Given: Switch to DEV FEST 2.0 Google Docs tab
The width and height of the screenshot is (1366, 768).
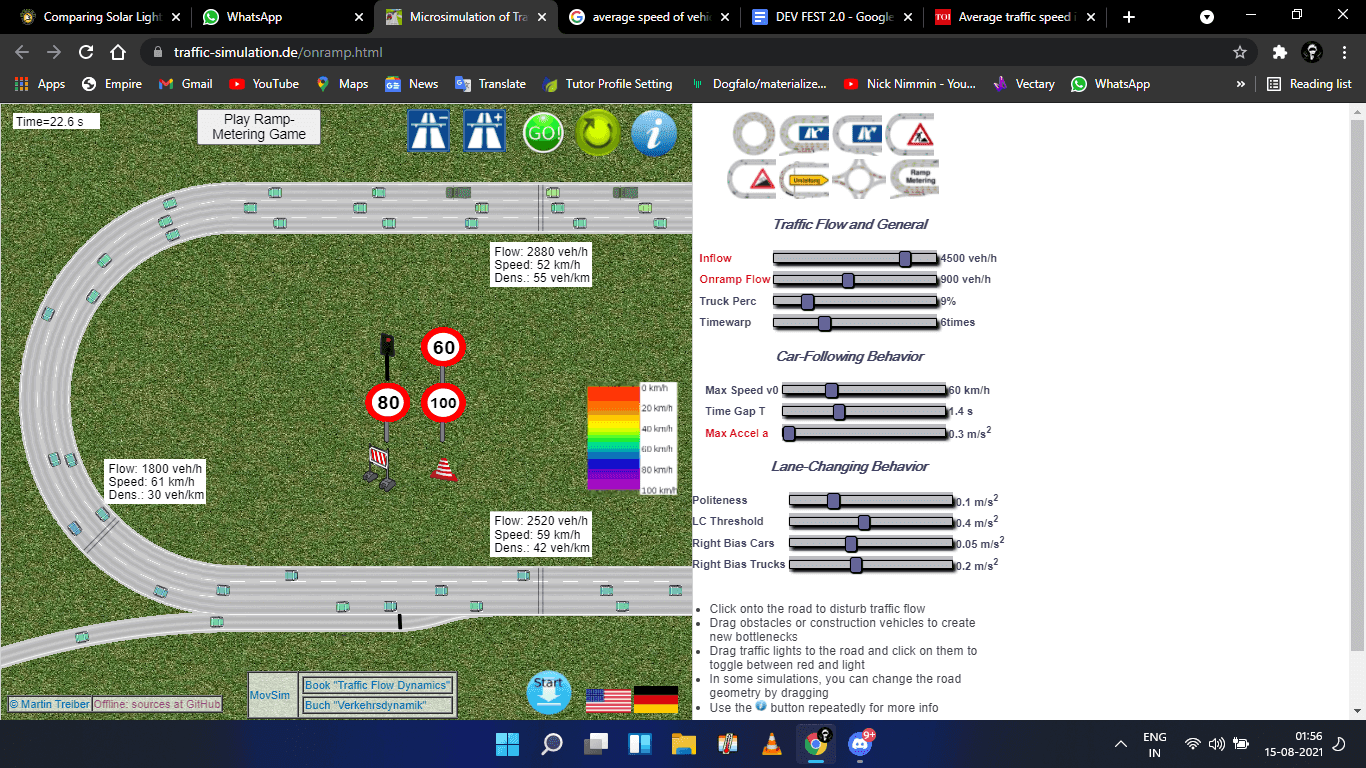Looking at the screenshot, I should pyautogui.click(x=830, y=17).
